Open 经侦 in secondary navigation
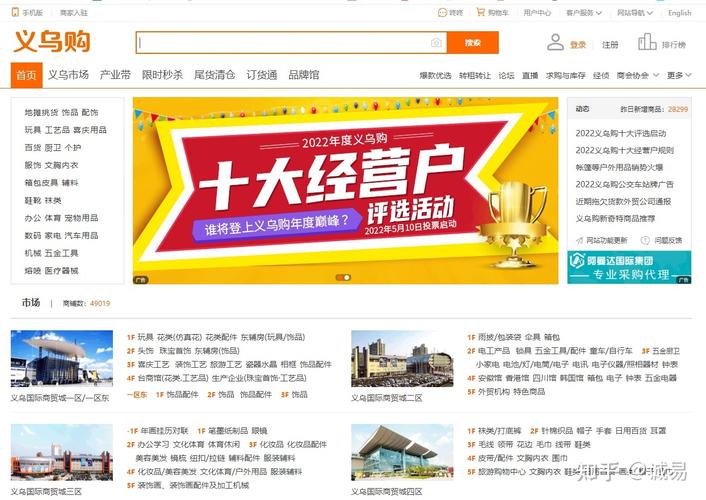The height and width of the screenshot is (500, 706). 601,75
